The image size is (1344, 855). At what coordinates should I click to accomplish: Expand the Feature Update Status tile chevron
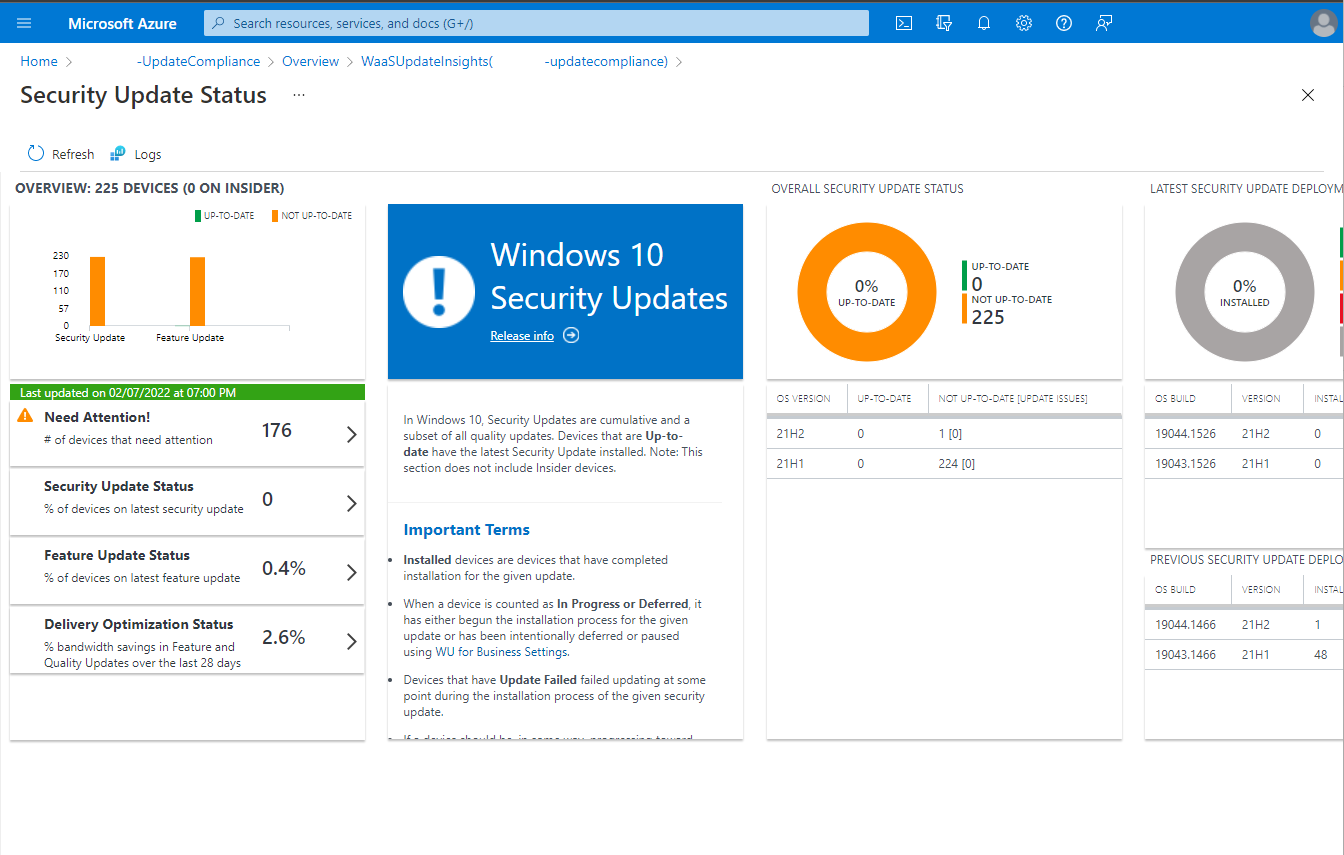coord(351,572)
